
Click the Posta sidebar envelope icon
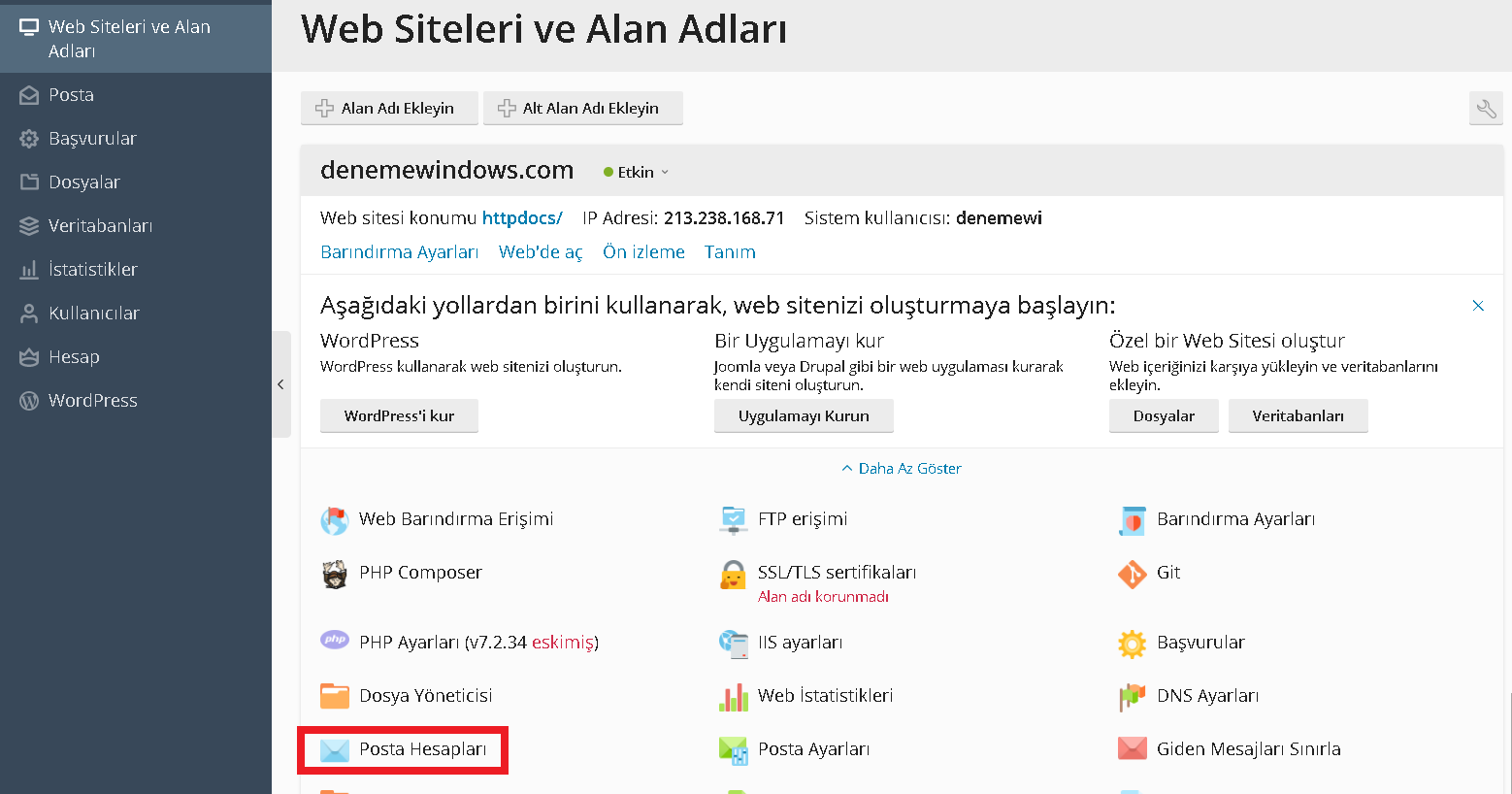pyautogui.click(x=29, y=95)
